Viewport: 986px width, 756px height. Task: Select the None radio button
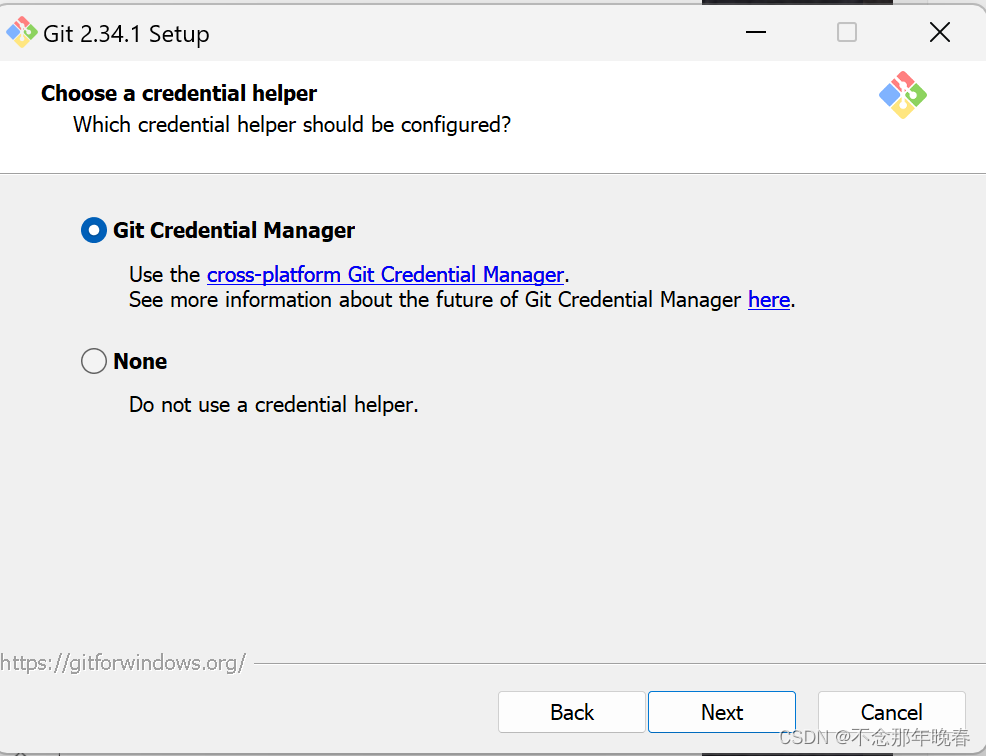(94, 361)
